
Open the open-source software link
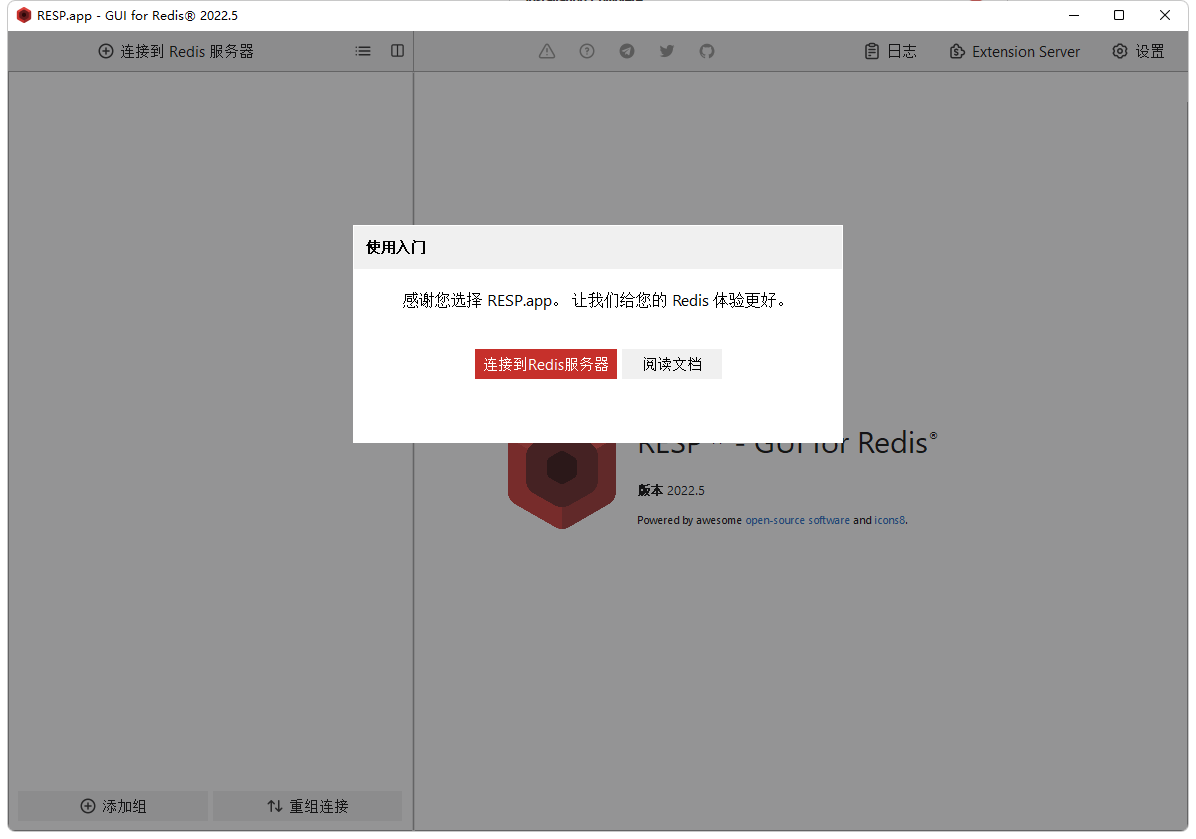pyautogui.click(x=797, y=520)
